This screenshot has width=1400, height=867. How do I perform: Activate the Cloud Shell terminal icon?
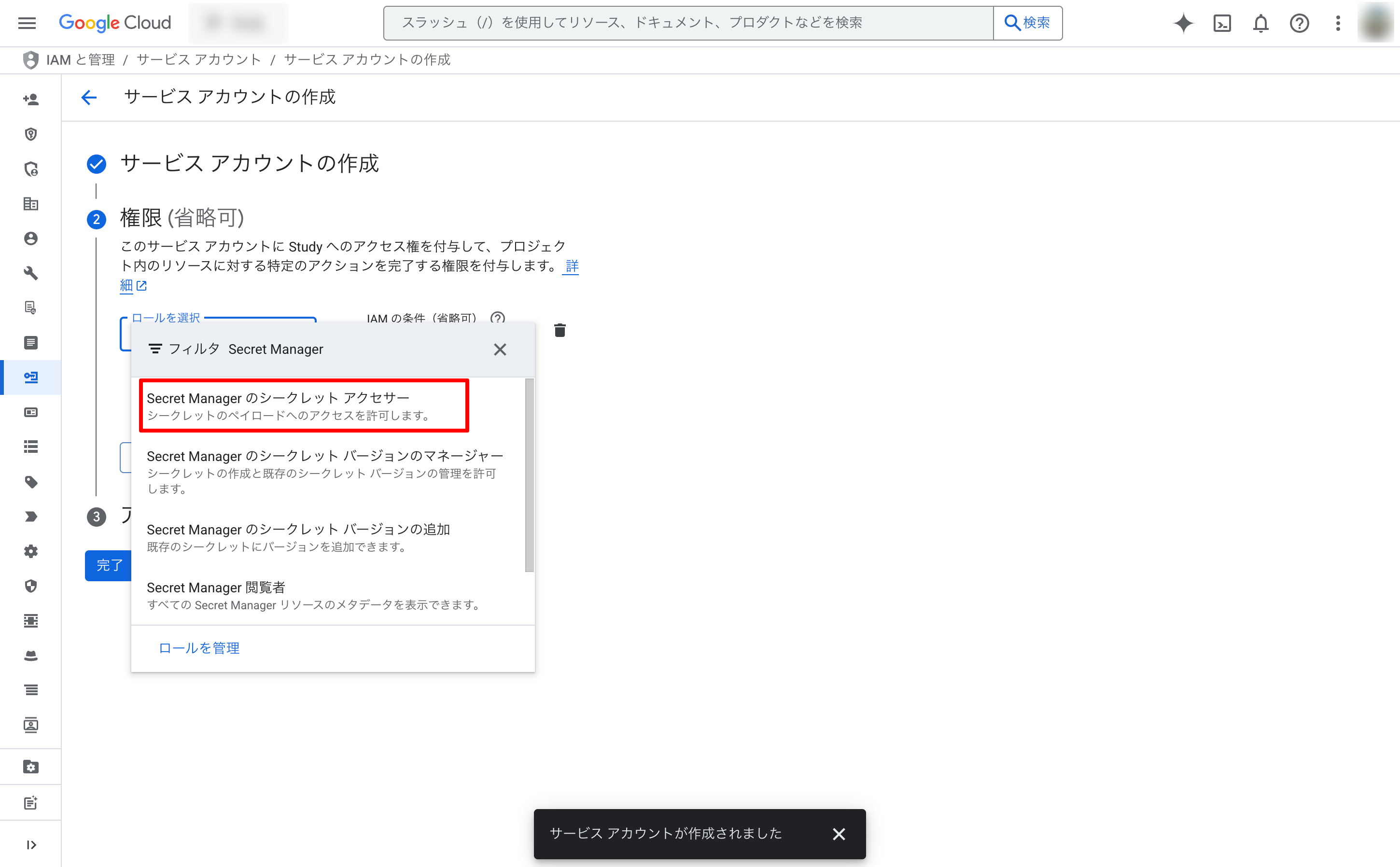tap(1222, 23)
